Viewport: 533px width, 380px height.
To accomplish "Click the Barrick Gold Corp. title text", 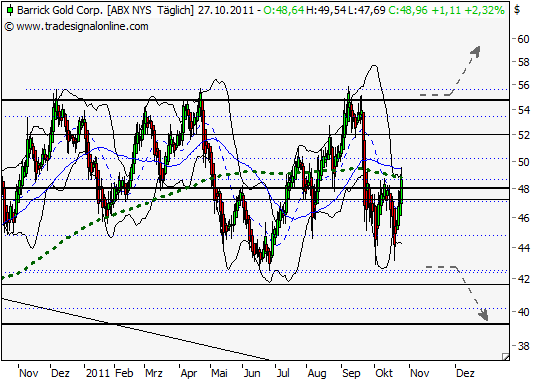I will pos(60,10).
